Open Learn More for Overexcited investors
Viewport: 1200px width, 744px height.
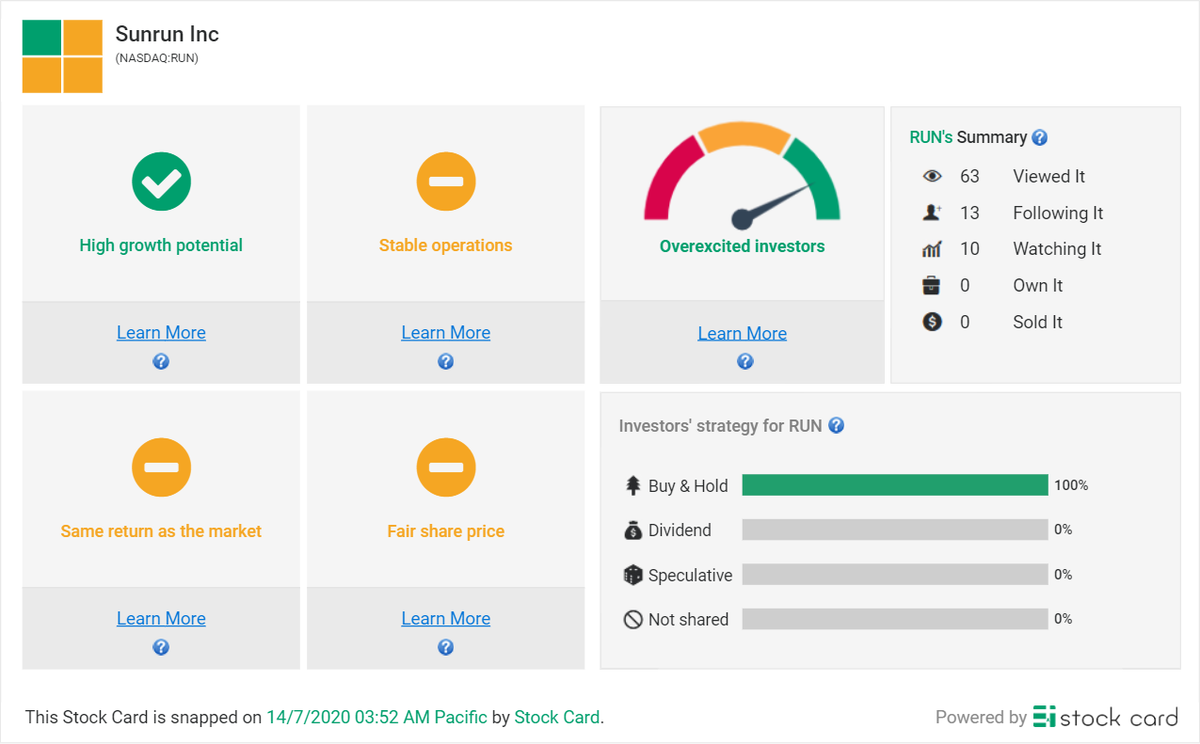742,333
